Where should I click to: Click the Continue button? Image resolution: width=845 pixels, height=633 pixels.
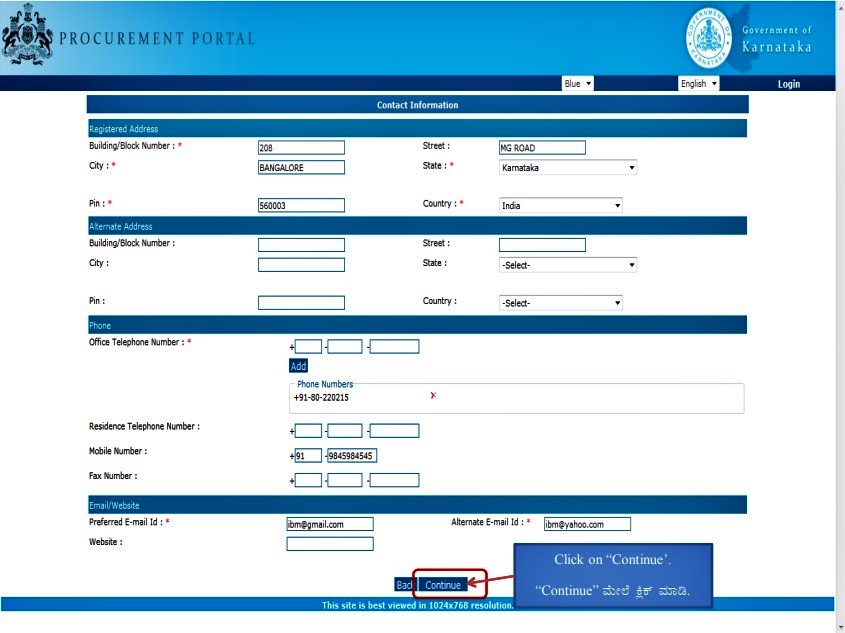point(443,585)
